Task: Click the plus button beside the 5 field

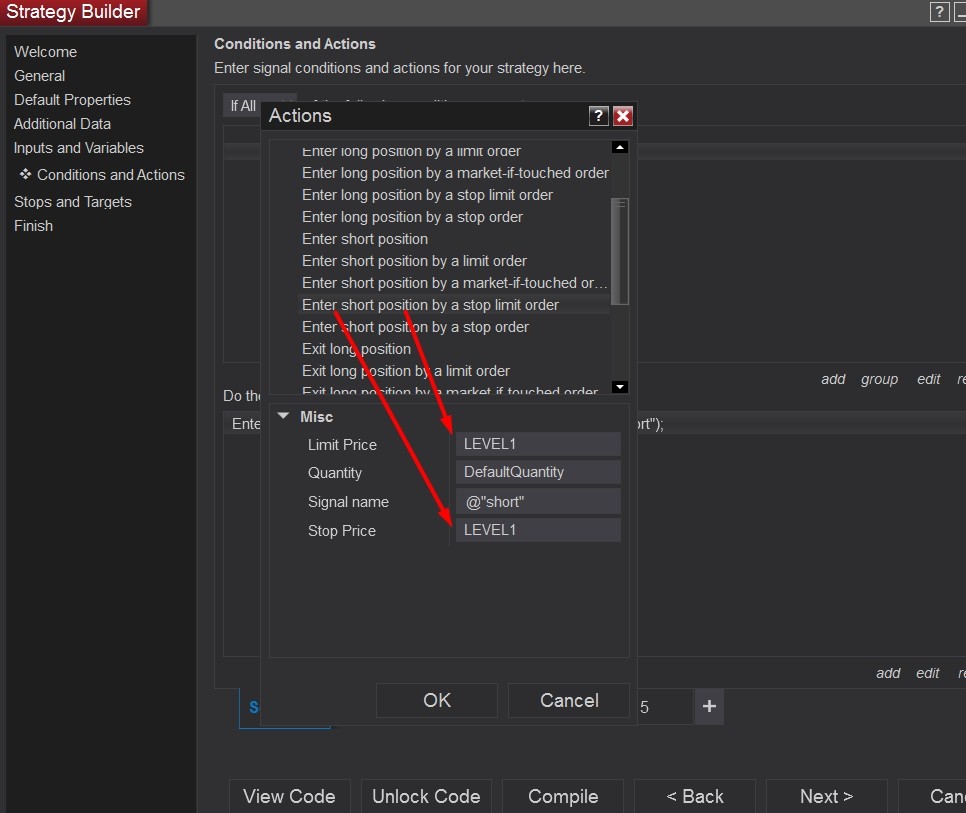Action: pyautogui.click(x=709, y=706)
